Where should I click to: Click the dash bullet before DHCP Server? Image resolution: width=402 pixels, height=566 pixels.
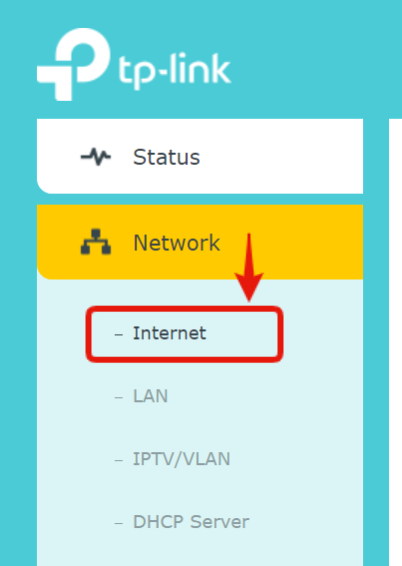[119, 523]
